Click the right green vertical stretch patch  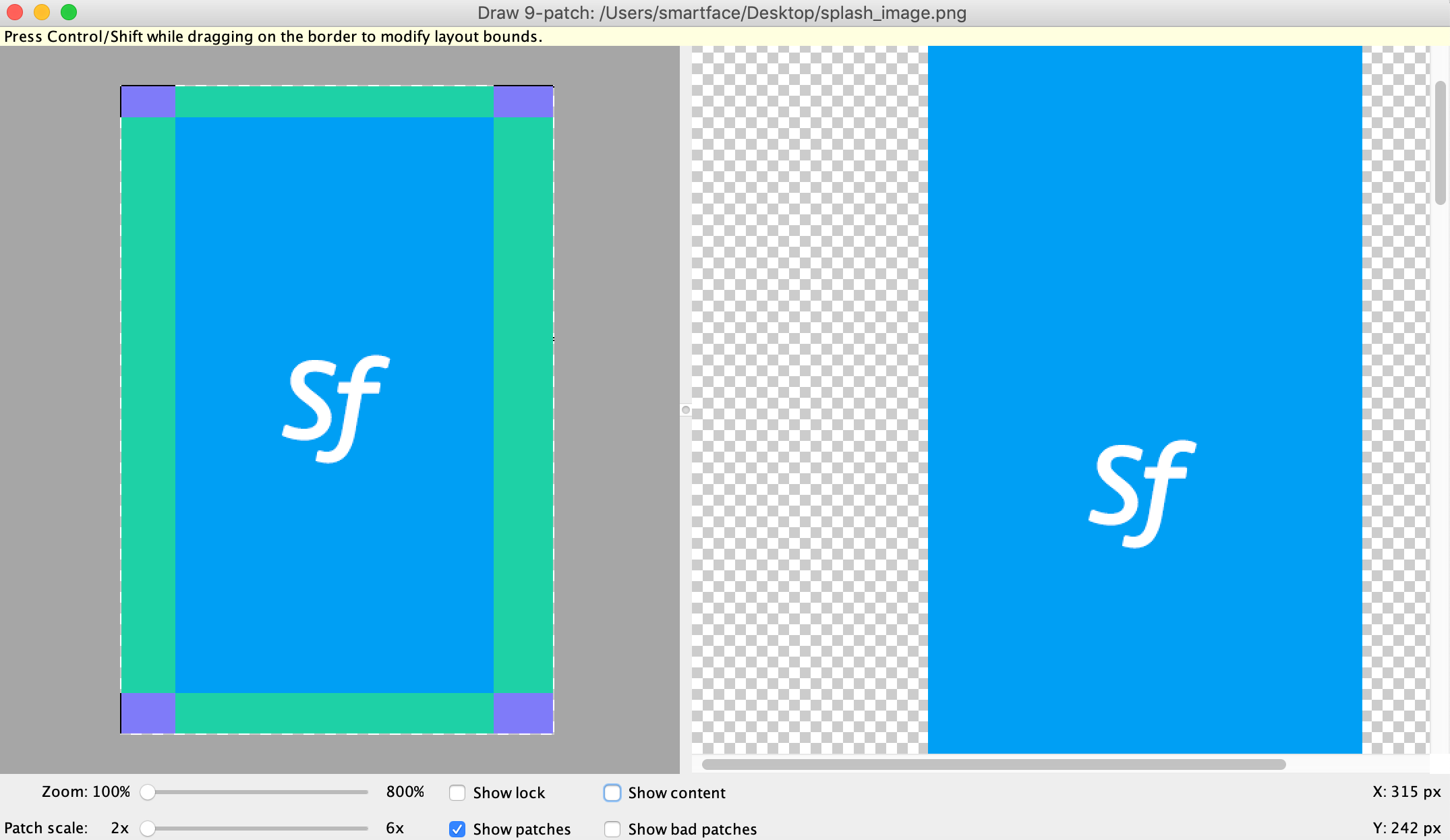click(523, 405)
